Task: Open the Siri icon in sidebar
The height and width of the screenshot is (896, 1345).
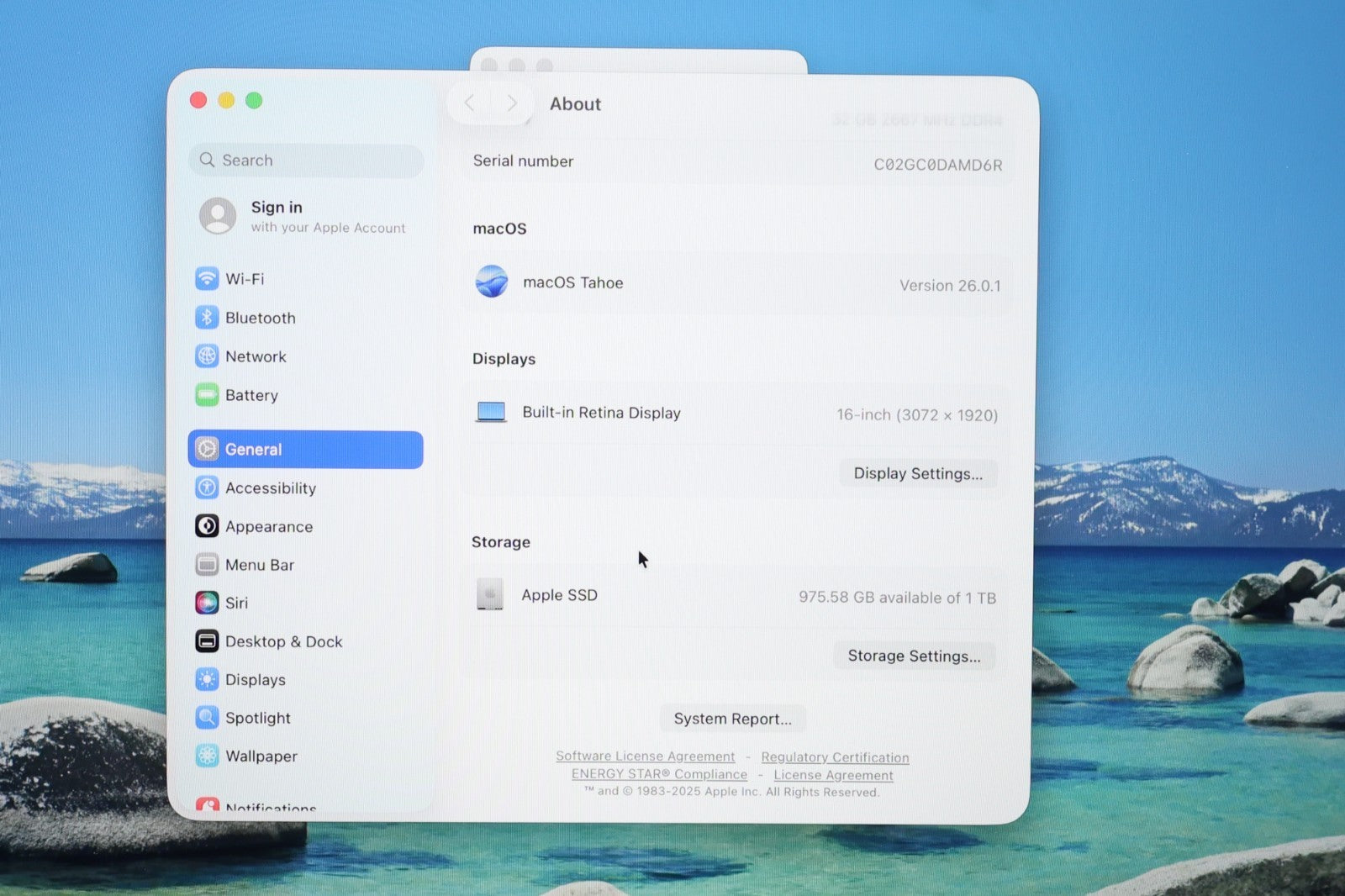Action: [x=207, y=603]
